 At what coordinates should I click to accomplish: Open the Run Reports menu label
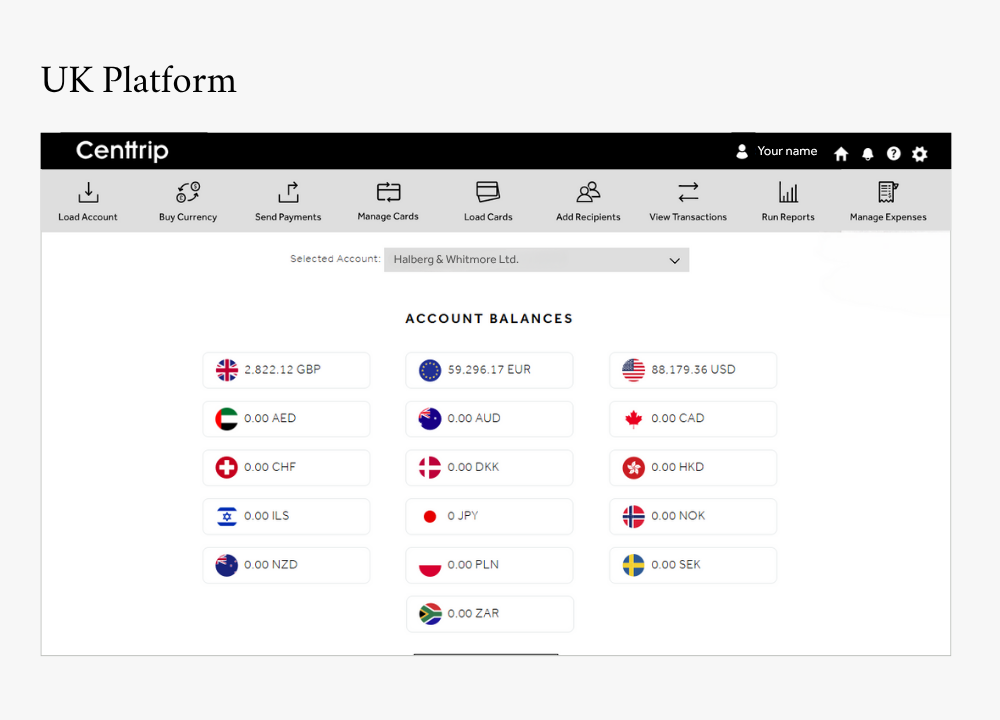(x=788, y=217)
